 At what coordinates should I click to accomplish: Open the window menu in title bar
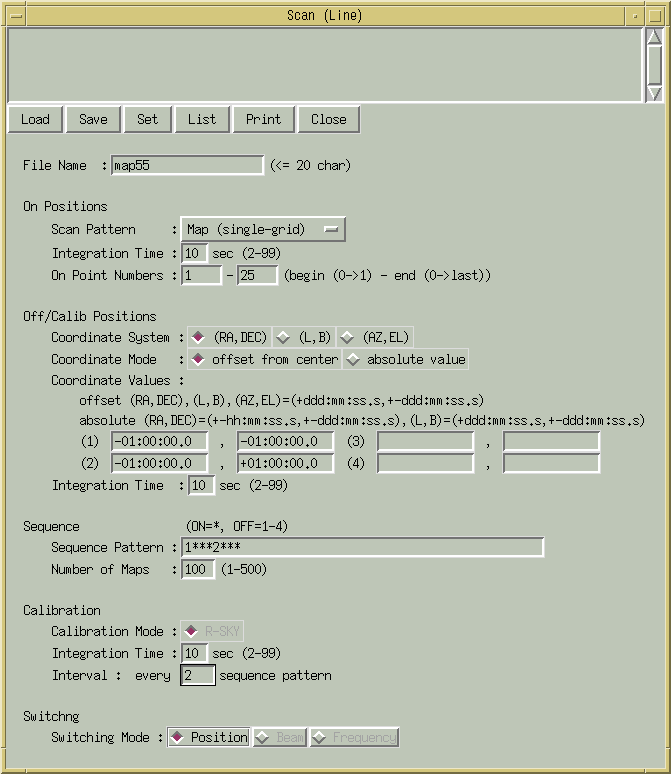13,15
